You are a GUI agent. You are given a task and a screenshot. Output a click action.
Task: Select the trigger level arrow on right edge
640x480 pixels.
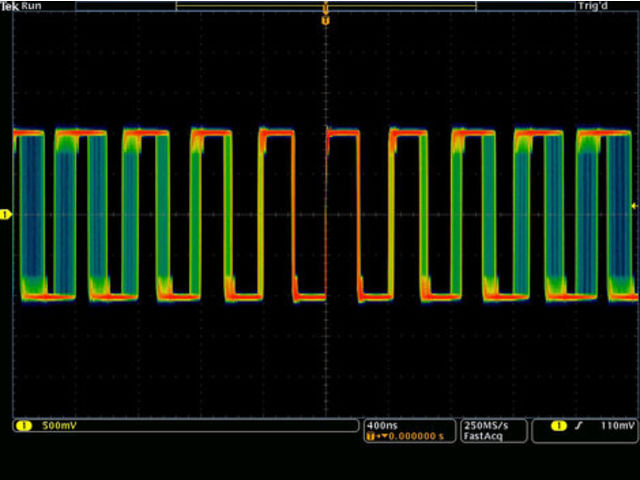coord(632,207)
